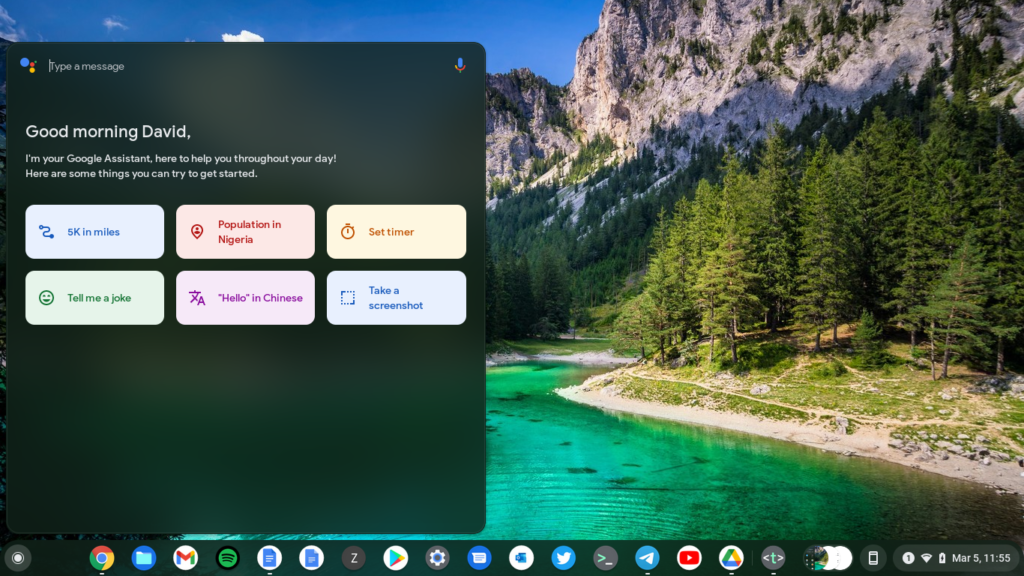Open the Phone Hub icon on shelf
This screenshot has width=1024, height=576.
point(873,558)
